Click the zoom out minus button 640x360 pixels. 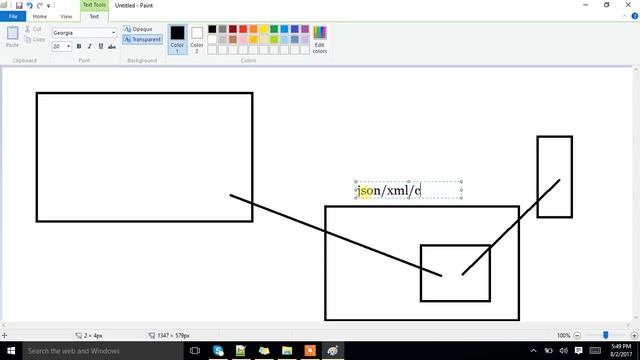577,336
